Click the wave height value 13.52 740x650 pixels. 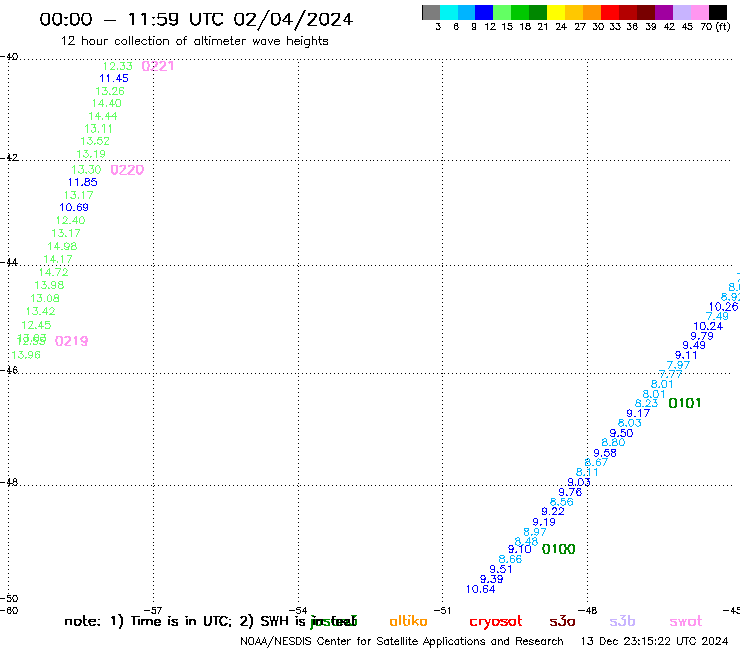tap(95, 141)
